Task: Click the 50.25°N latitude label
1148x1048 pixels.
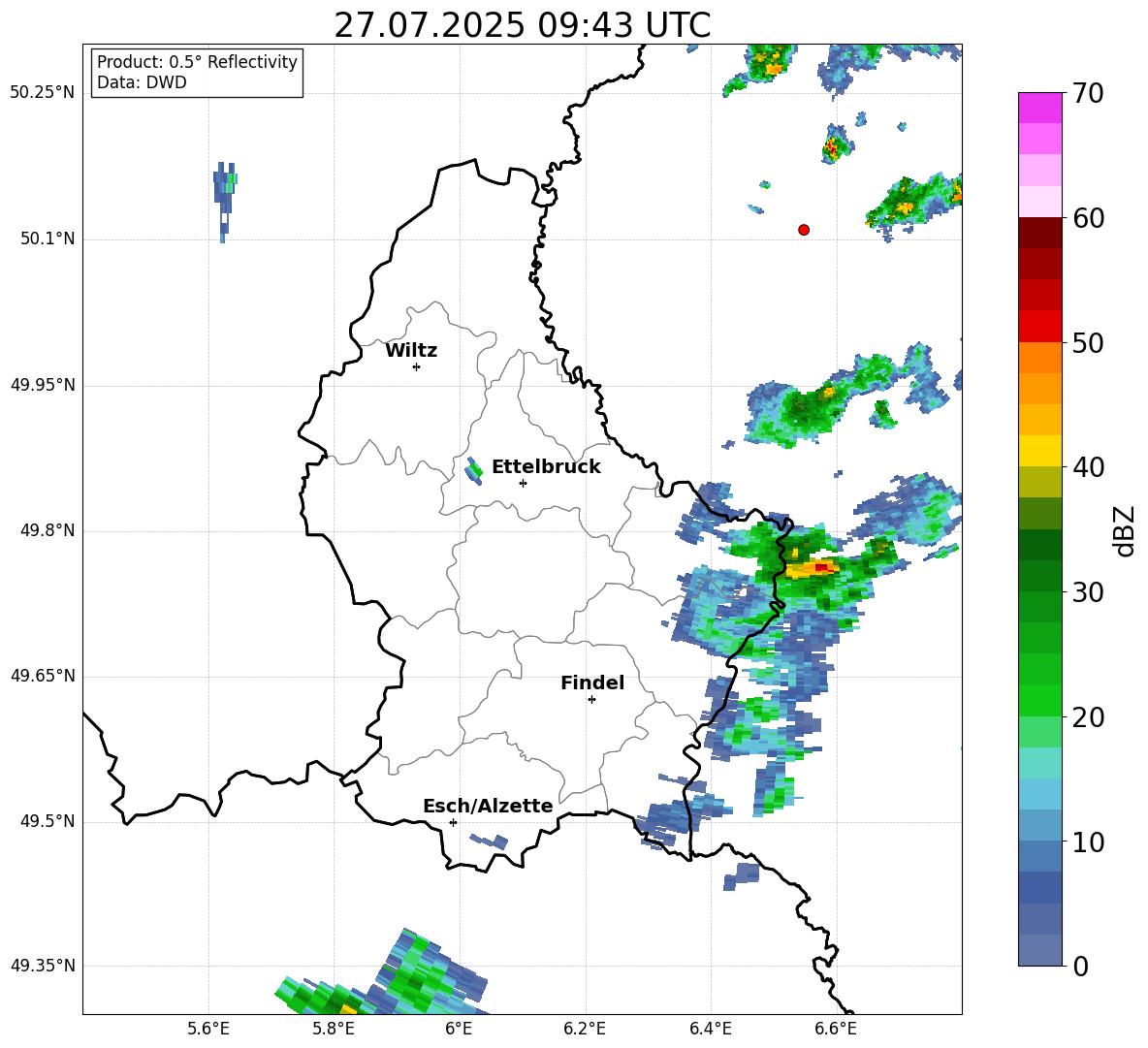Action: 43,93
